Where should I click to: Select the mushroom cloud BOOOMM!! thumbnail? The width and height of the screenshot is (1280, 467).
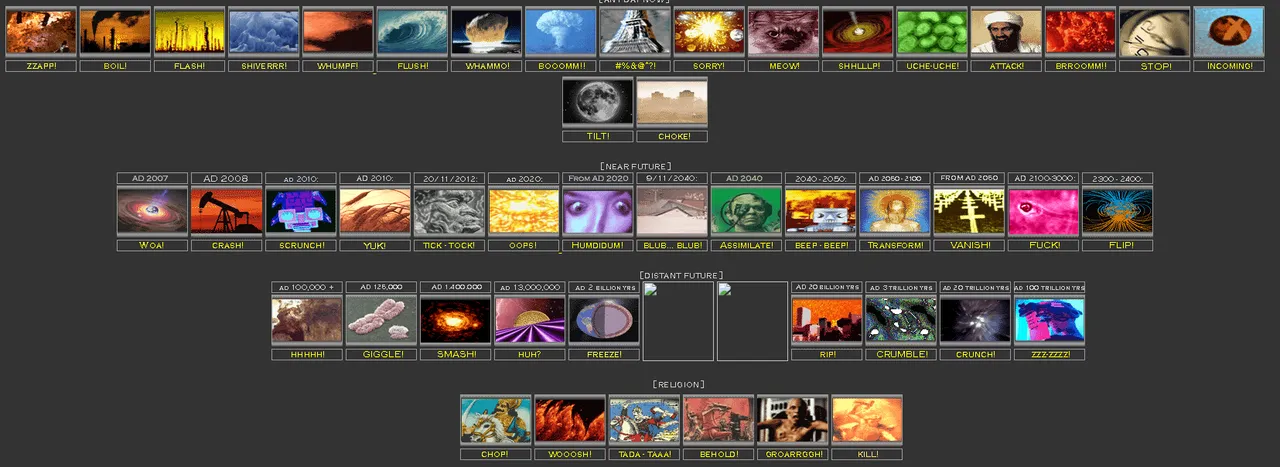point(561,32)
